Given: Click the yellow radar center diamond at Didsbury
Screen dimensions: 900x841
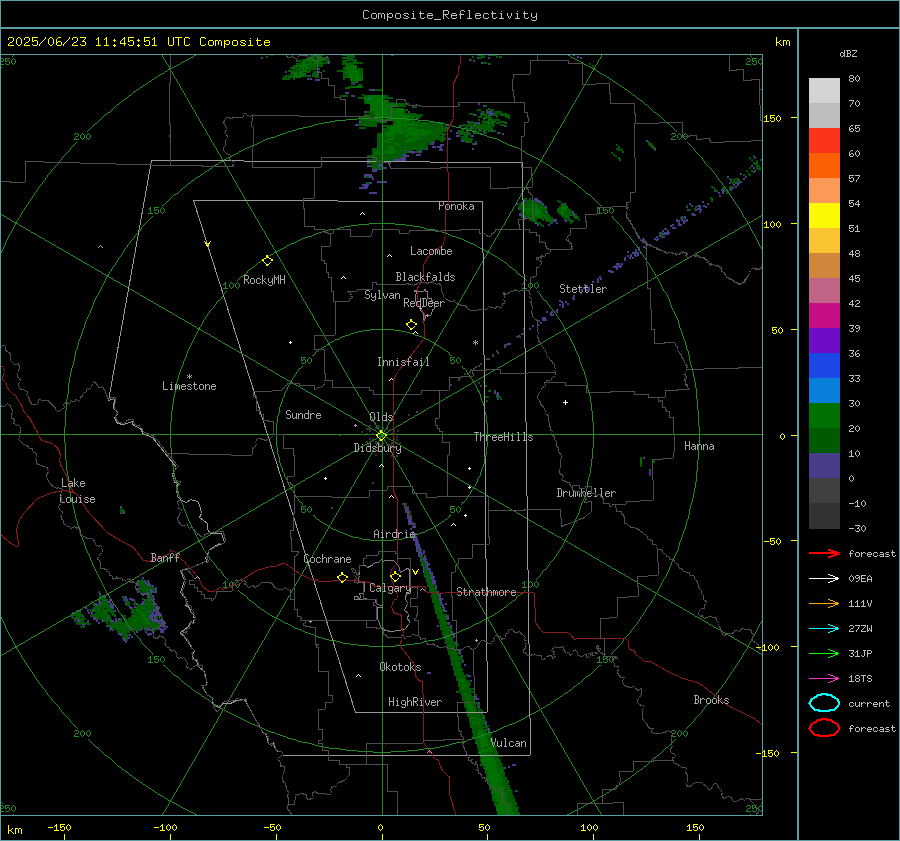Looking at the screenshot, I should [x=381, y=436].
